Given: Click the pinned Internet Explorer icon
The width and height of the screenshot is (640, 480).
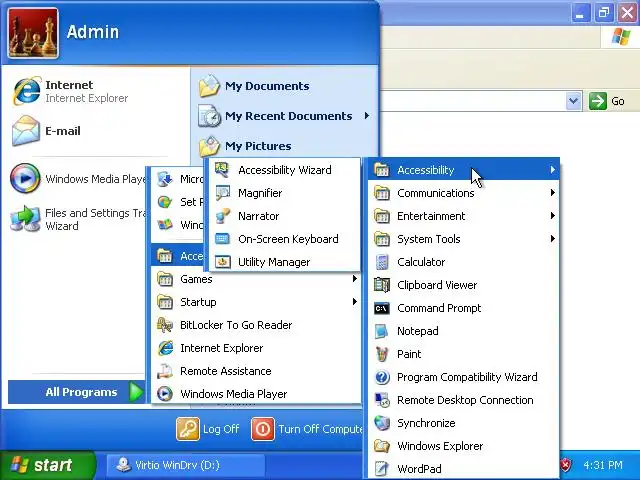Looking at the screenshot, I should point(26,91).
